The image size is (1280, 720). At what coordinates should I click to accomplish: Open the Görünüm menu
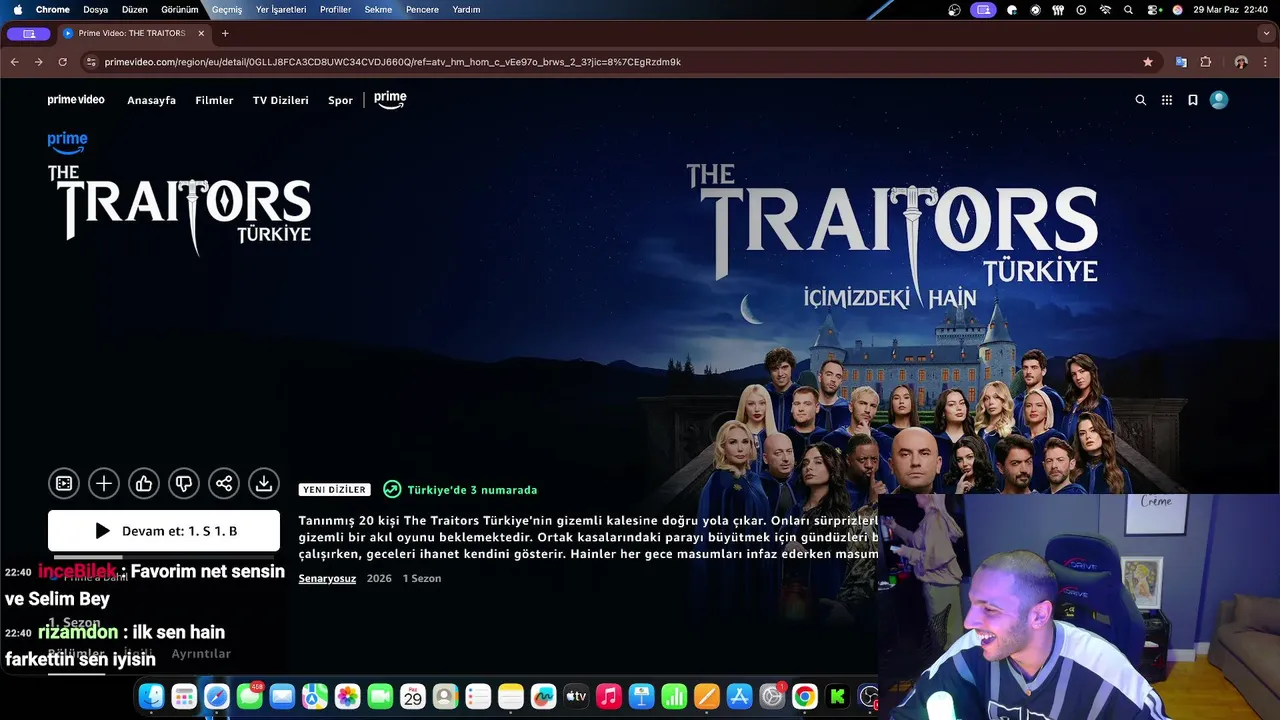[180, 10]
